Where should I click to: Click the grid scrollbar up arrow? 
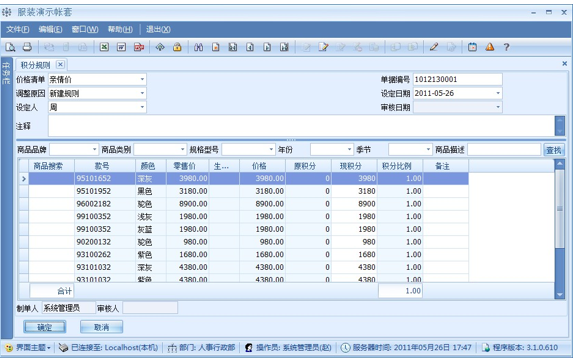(560, 164)
